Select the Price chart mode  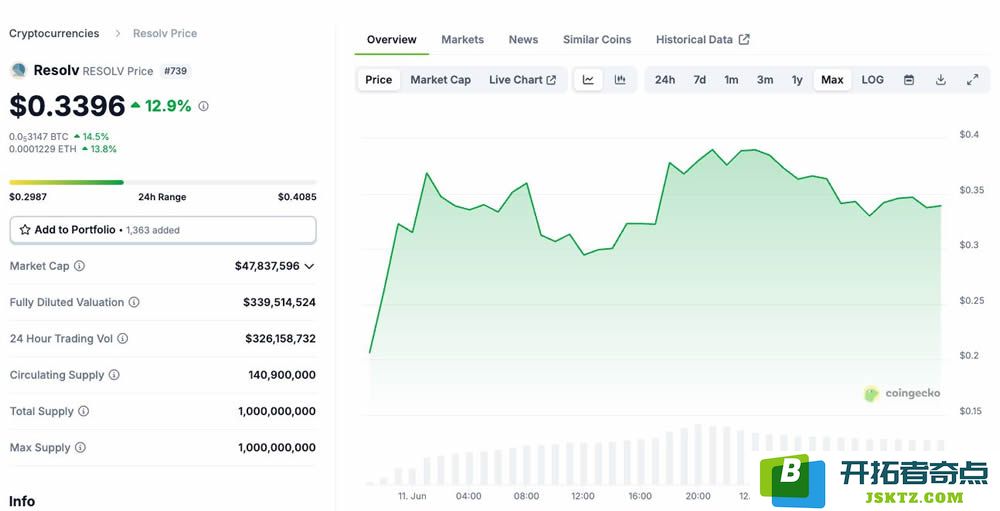[x=379, y=80]
